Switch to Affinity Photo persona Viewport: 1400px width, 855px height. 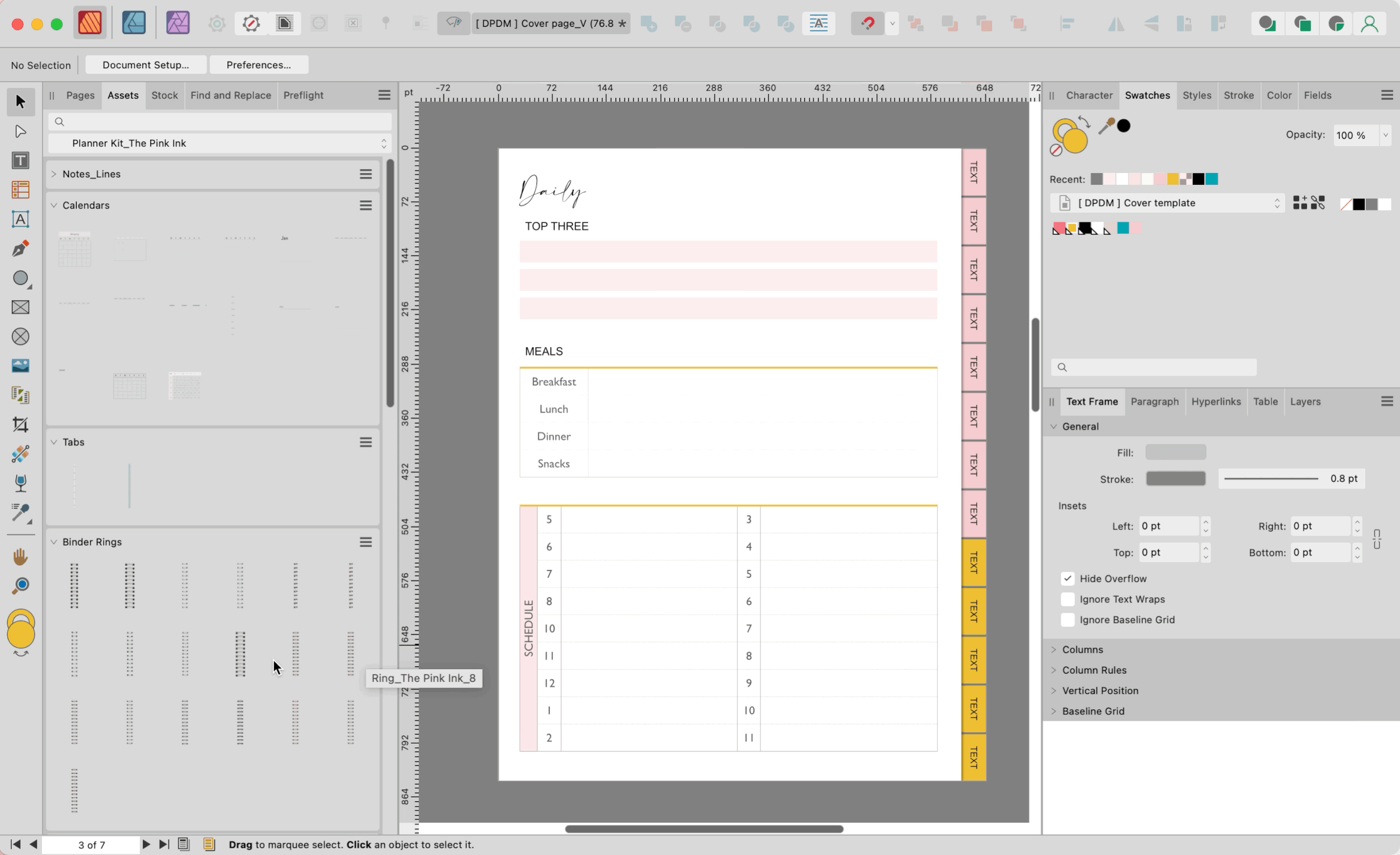[x=178, y=24]
